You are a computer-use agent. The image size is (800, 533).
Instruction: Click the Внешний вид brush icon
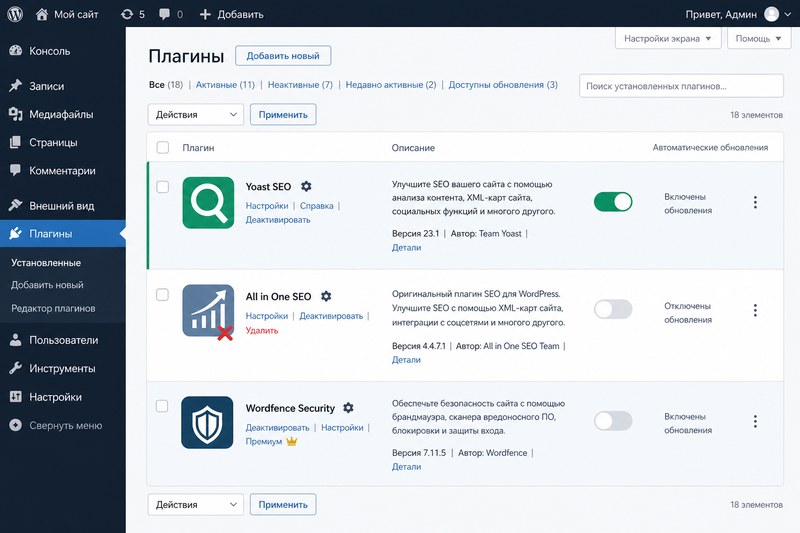(x=16, y=205)
